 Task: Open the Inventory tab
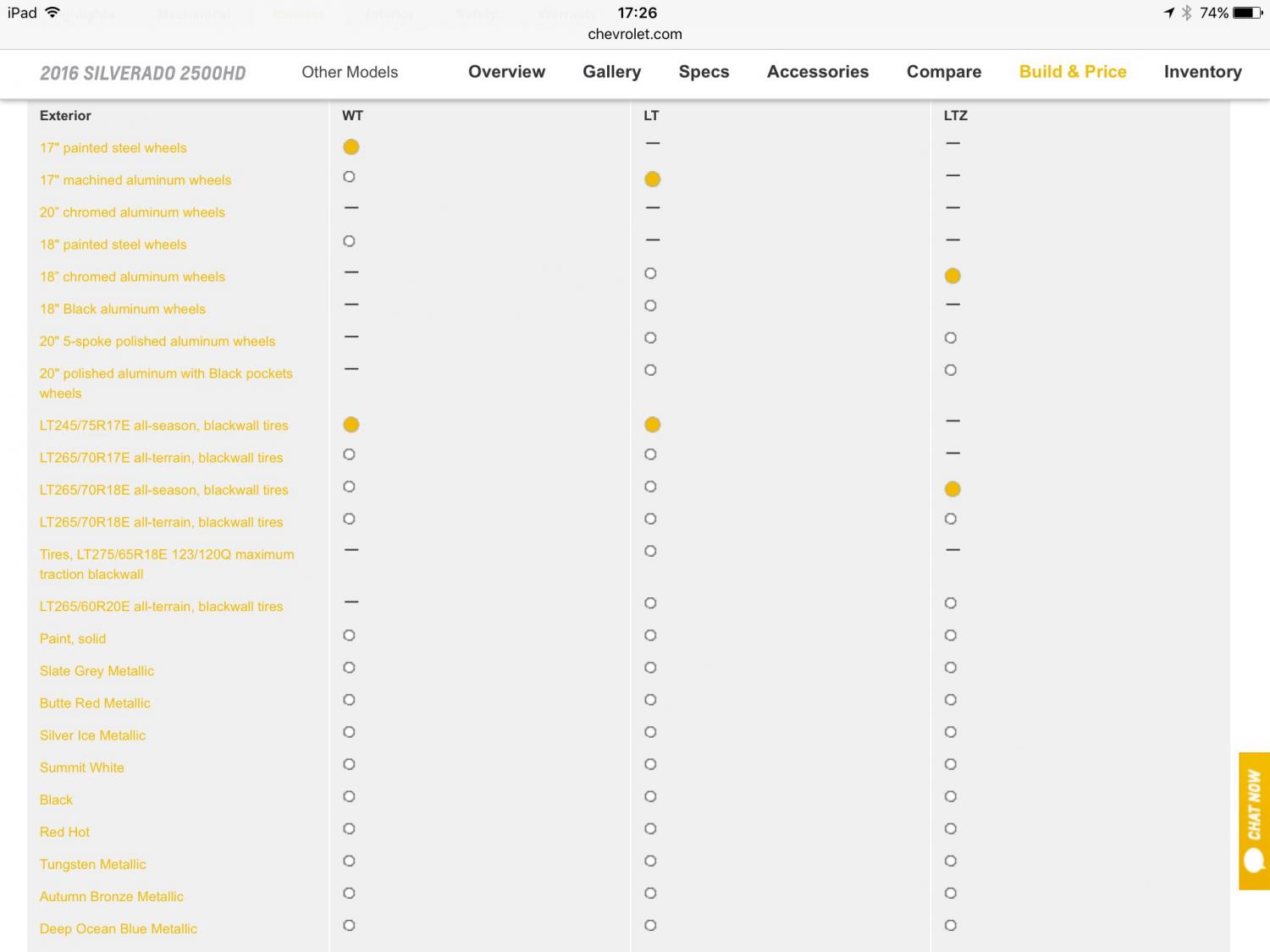[1202, 72]
